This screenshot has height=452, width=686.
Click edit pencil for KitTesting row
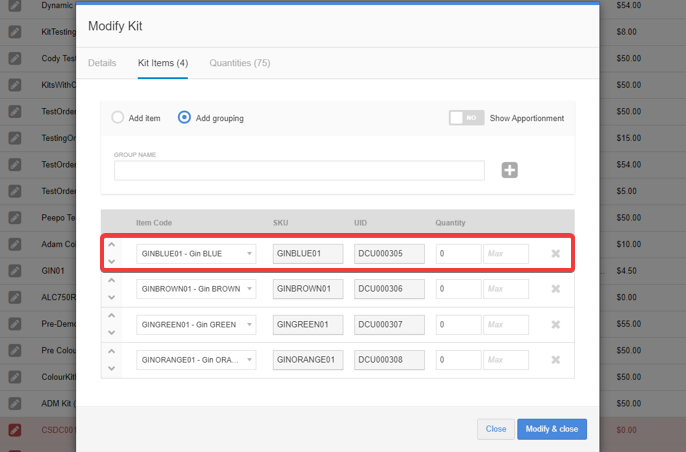coord(15,32)
